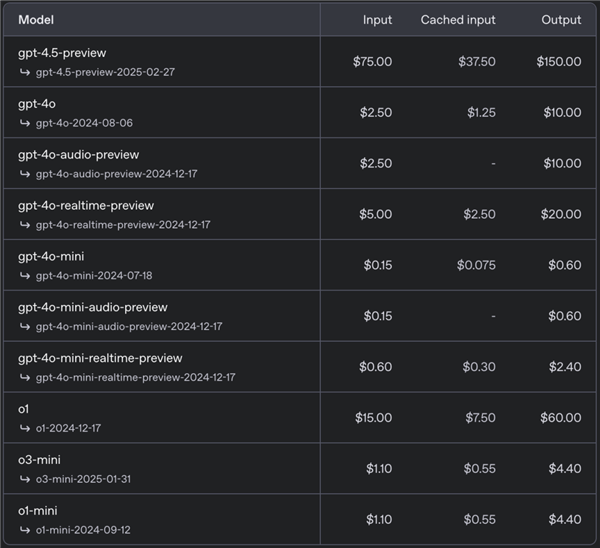
Task: Click the o1 model name
Action: pos(24,409)
